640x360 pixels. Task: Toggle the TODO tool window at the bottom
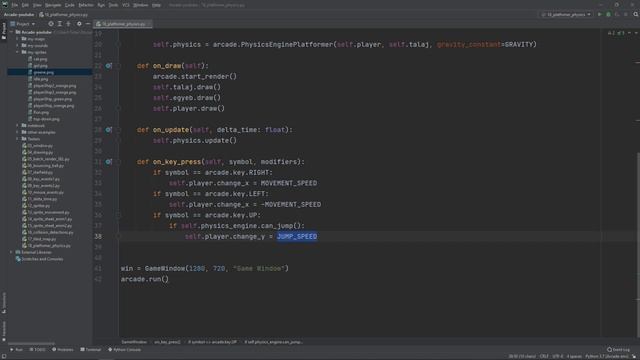[x=37, y=350]
